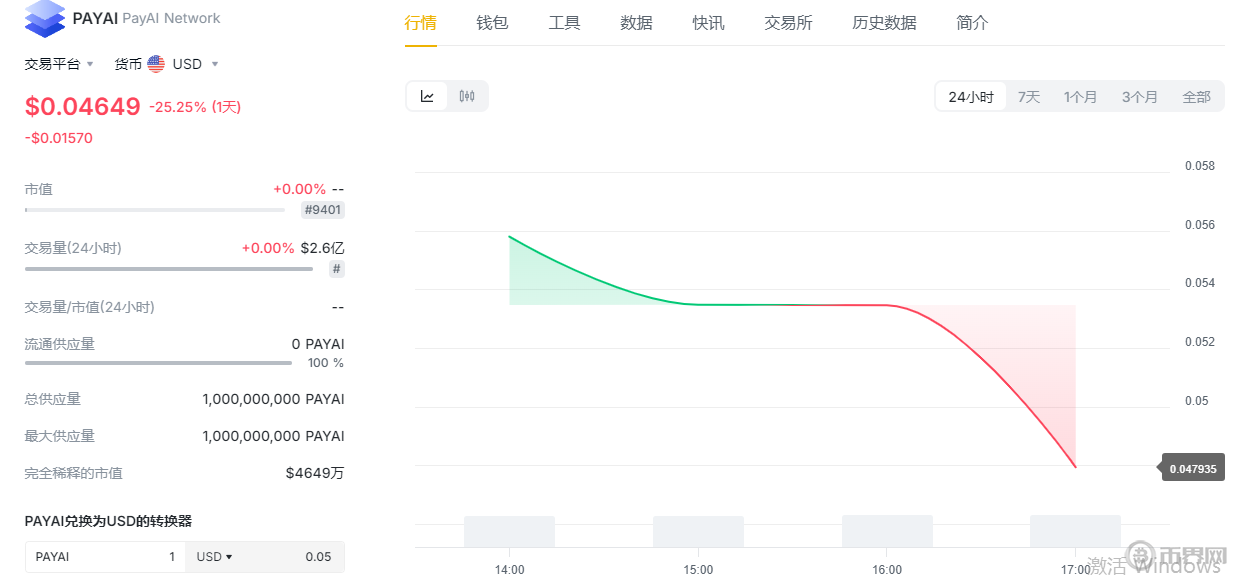Open the 钱包 tab
1238x583 pixels.
pos(492,22)
